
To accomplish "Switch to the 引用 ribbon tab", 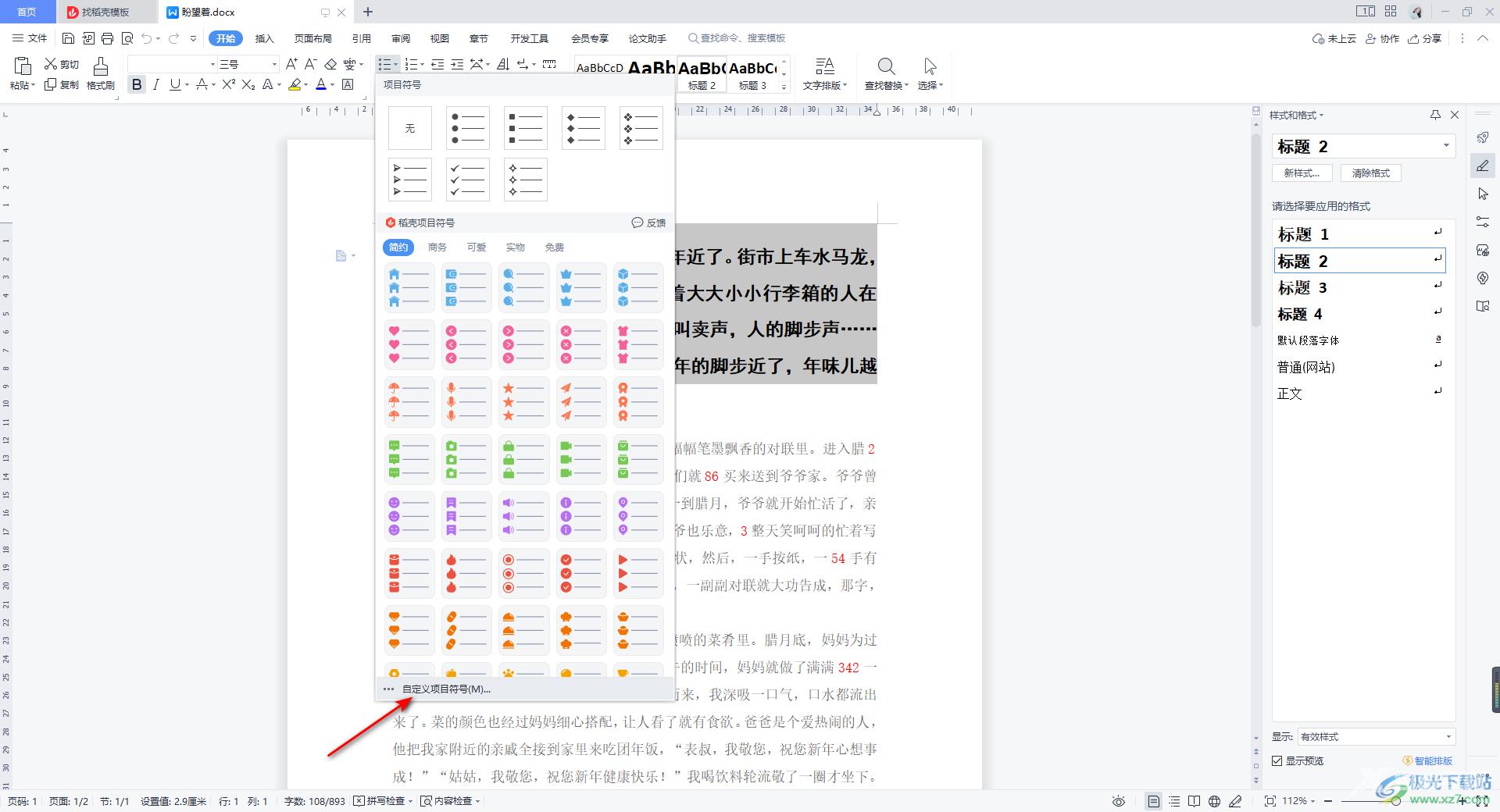I will 361,38.
